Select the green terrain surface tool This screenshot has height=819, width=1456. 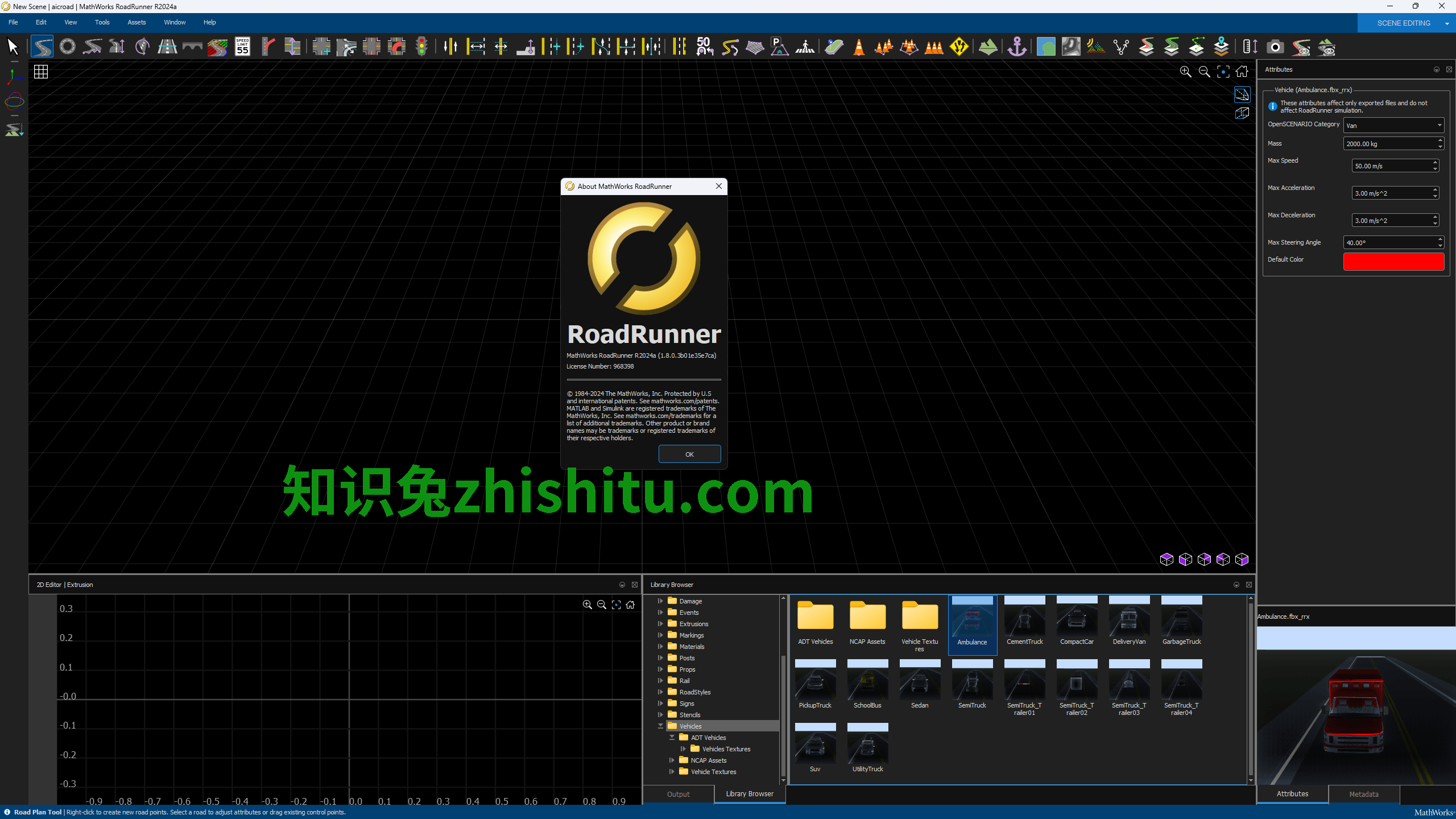tap(988, 47)
